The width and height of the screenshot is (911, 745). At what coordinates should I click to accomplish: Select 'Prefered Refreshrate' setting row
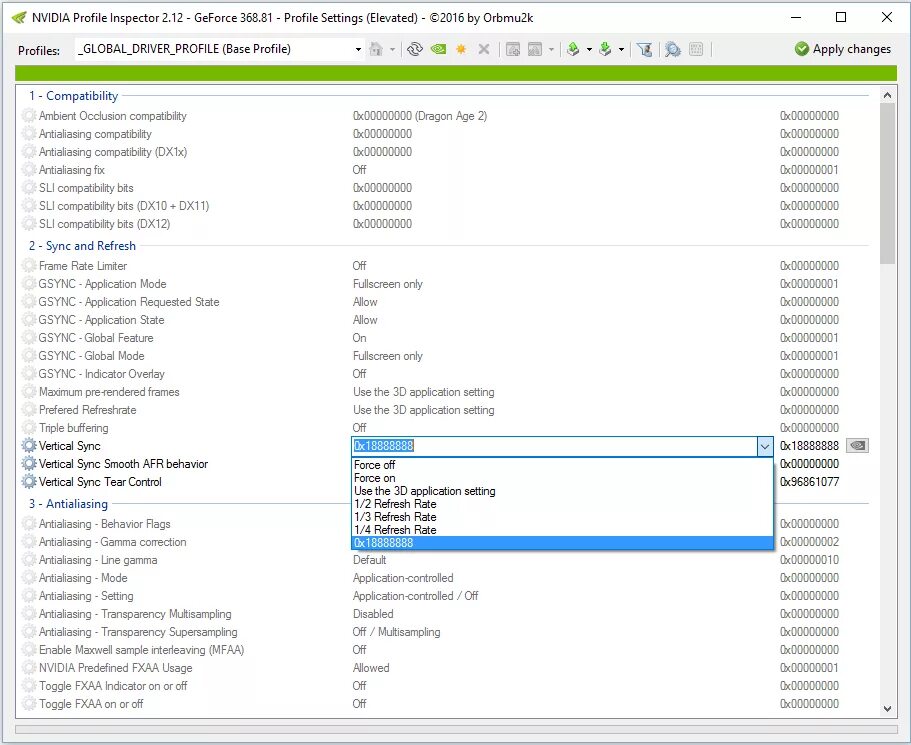click(x=446, y=410)
